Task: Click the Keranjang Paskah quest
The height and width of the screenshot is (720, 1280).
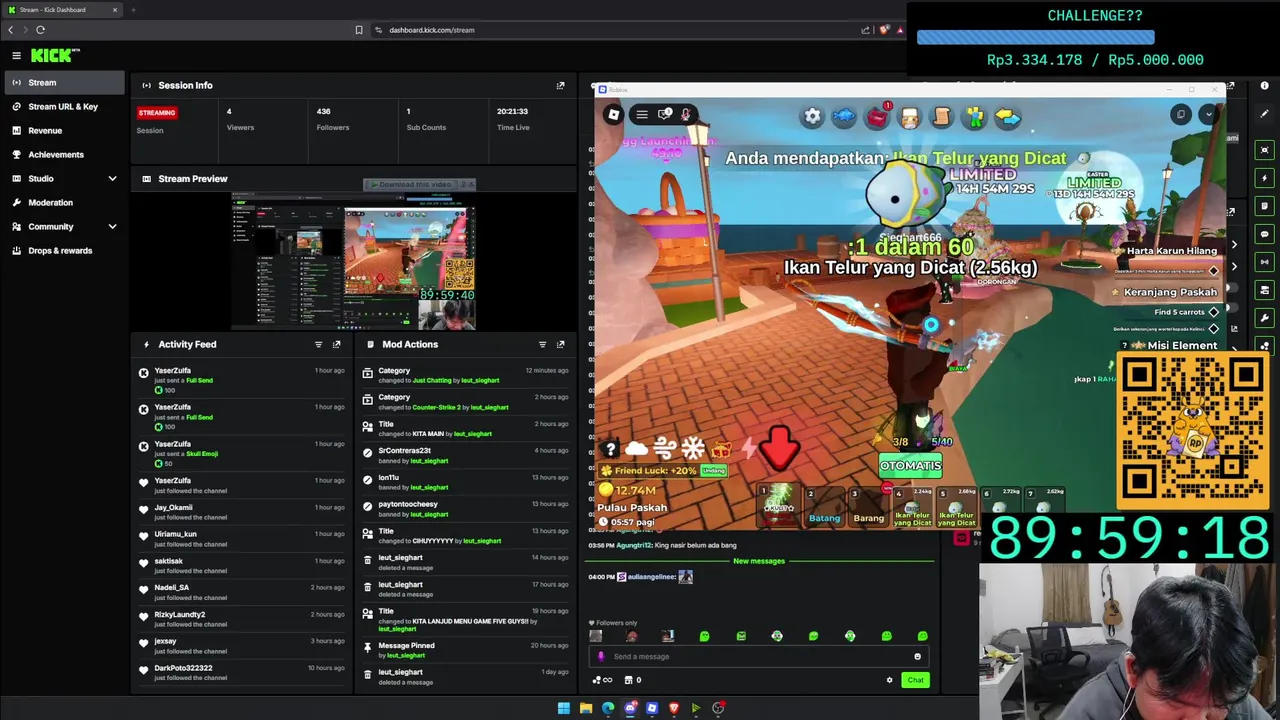Action: (1164, 292)
